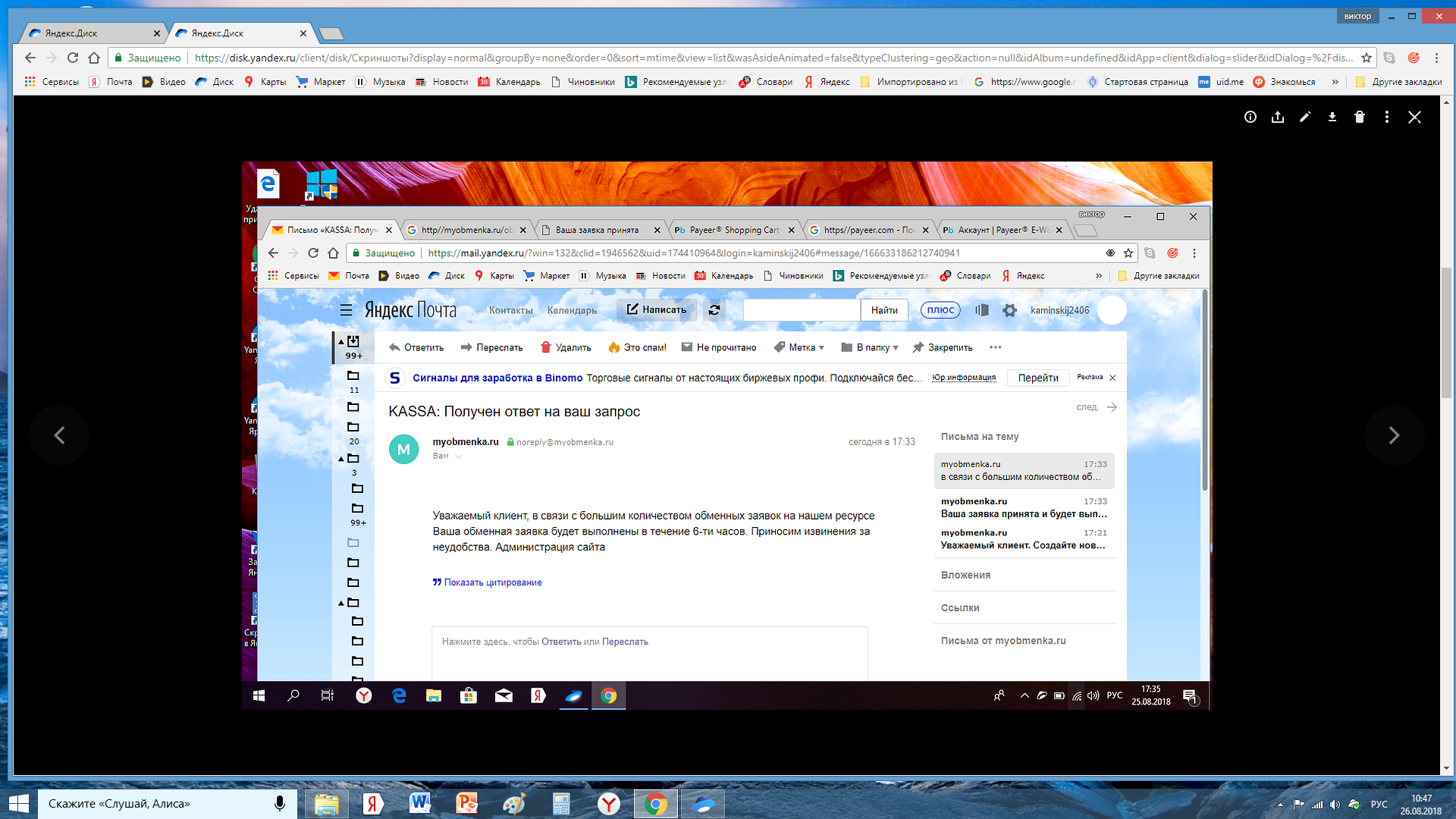Toggle volume icon in system tray
This screenshot has width=1456, height=819.
(1335, 805)
